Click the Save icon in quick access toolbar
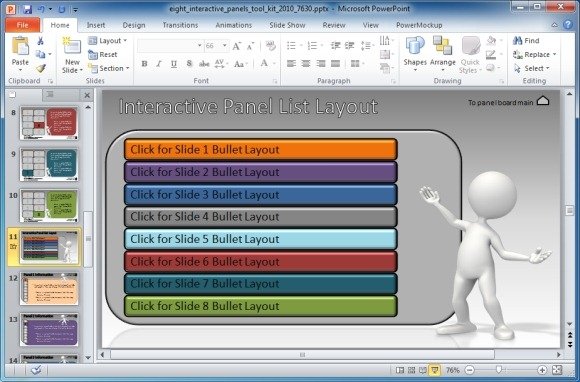The width and height of the screenshot is (580, 382). pos(27,9)
